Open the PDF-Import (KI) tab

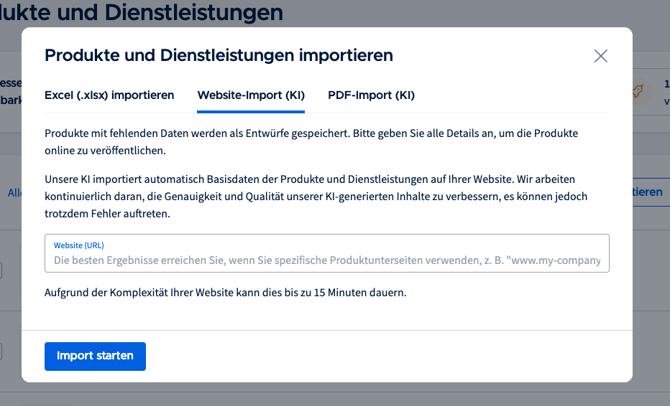click(x=371, y=95)
